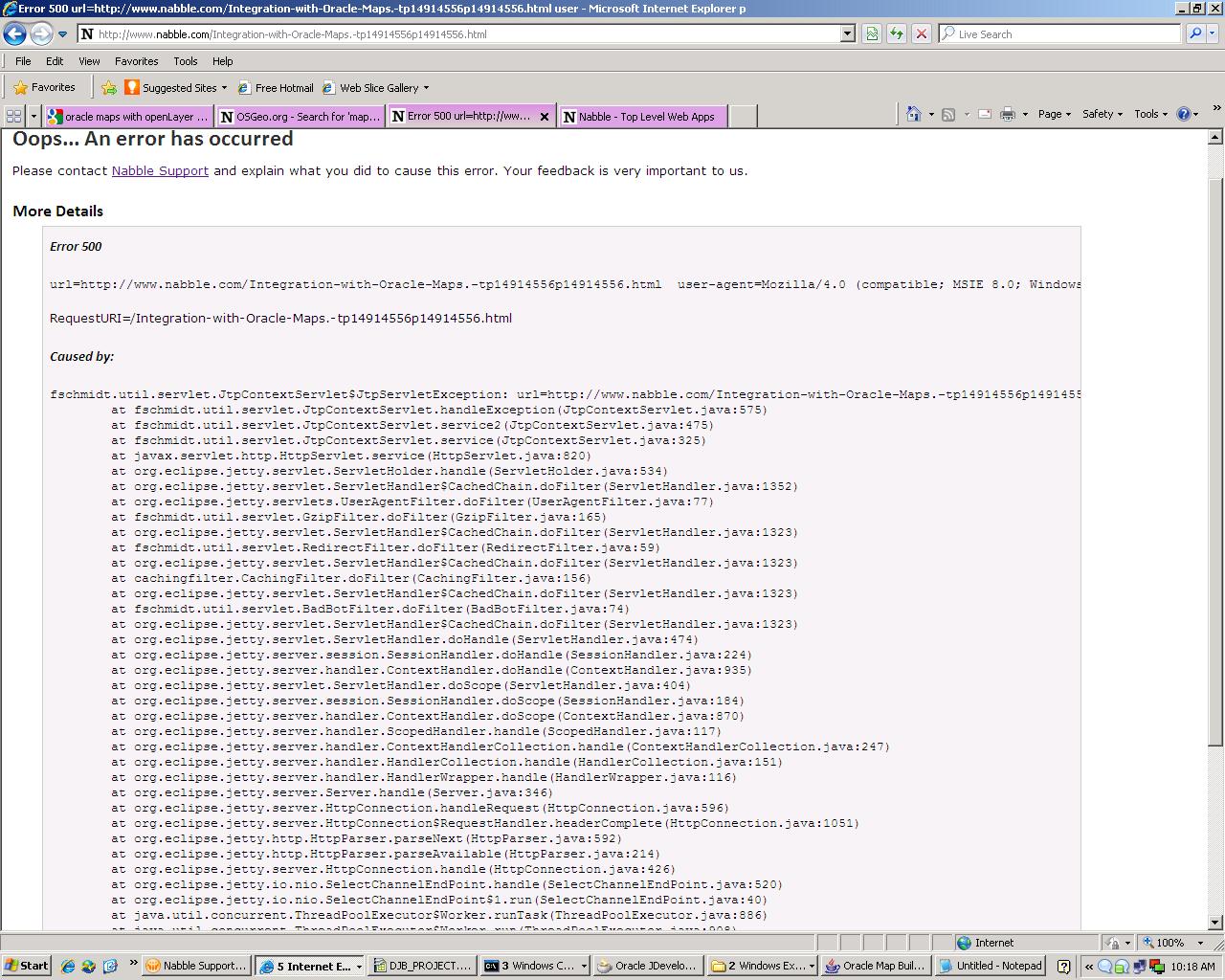Open Untitled - Notepad from taskbar
The height and width of the screenshot is (980, 1225).
[991, 966]
